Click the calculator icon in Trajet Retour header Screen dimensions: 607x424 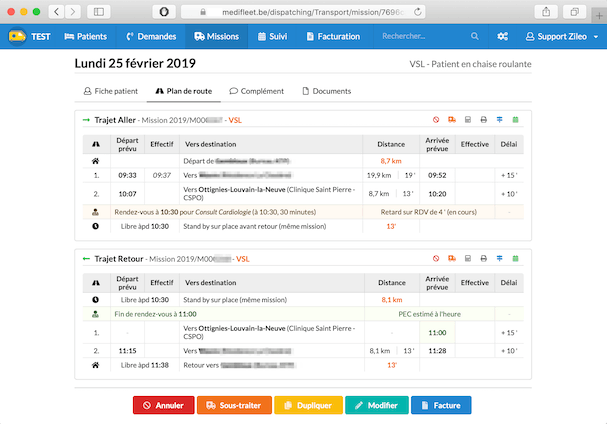(x=468, y=259)
